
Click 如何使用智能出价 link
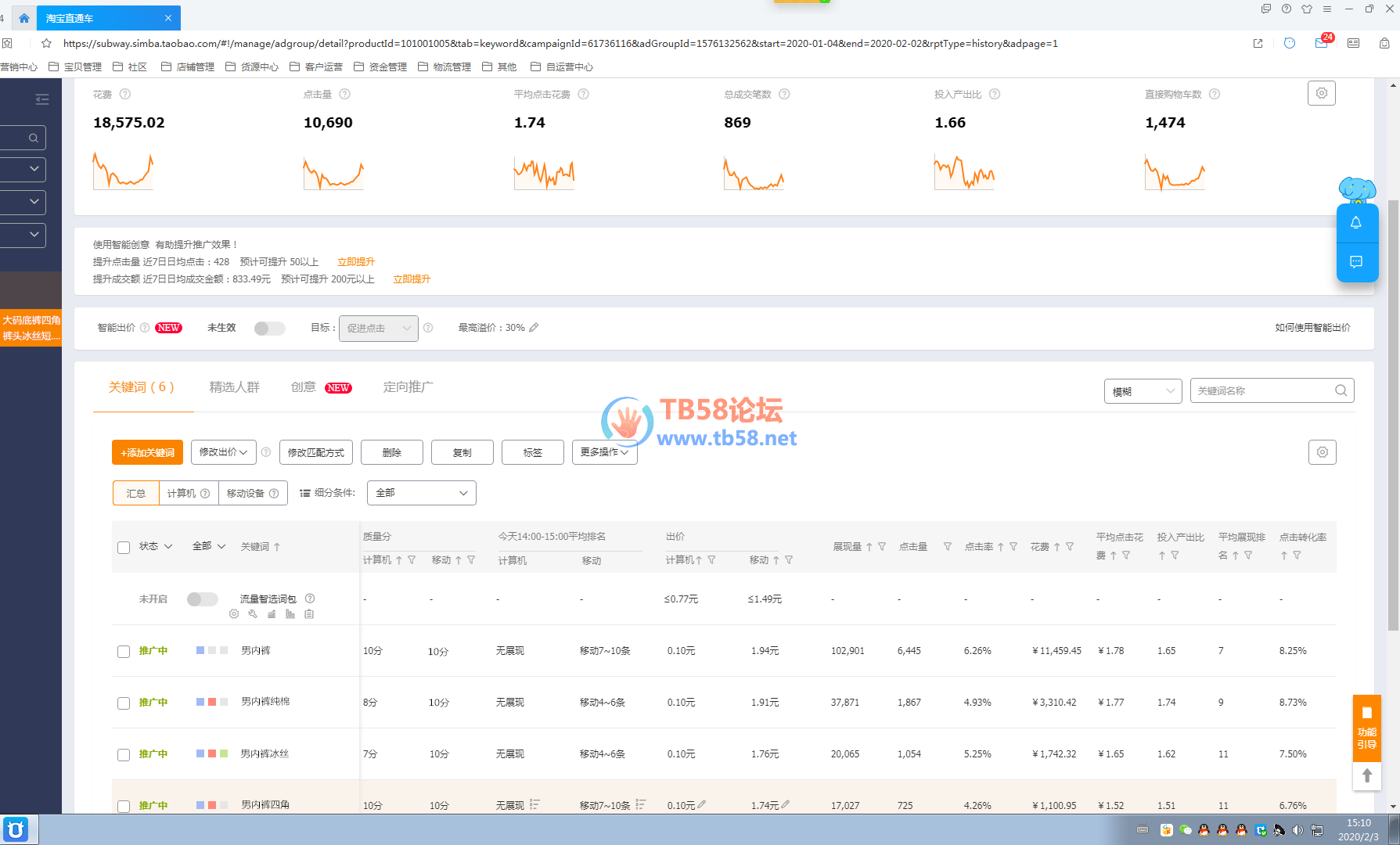[1312, 328]
